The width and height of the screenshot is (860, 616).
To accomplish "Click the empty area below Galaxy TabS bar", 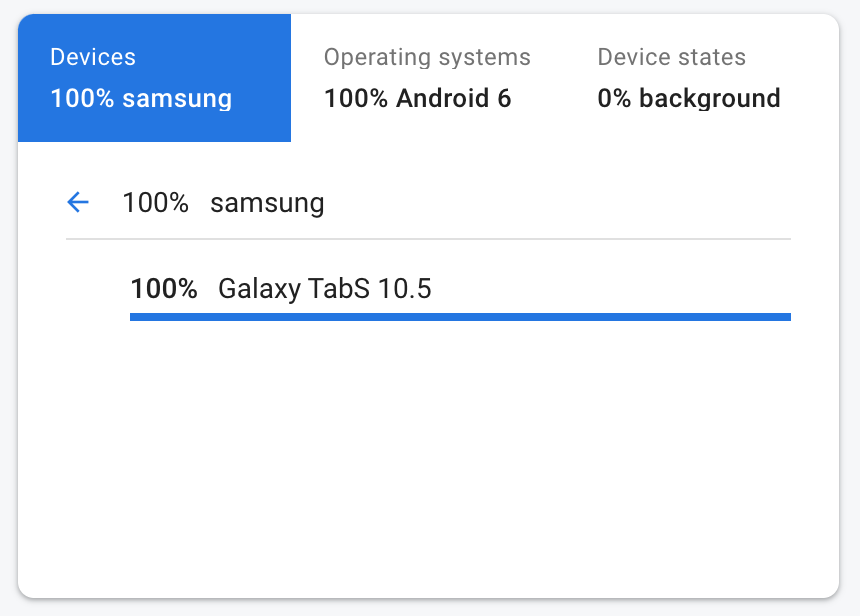I will tap(428, 450).
